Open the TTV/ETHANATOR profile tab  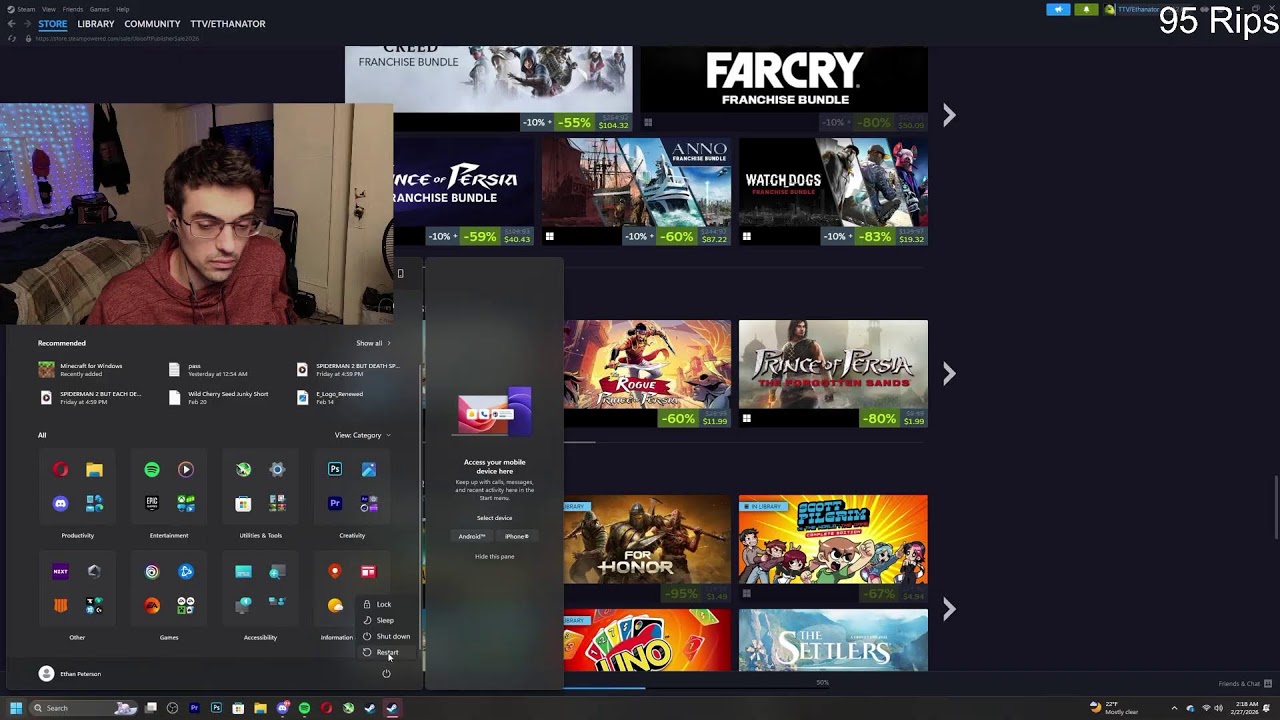228,24
